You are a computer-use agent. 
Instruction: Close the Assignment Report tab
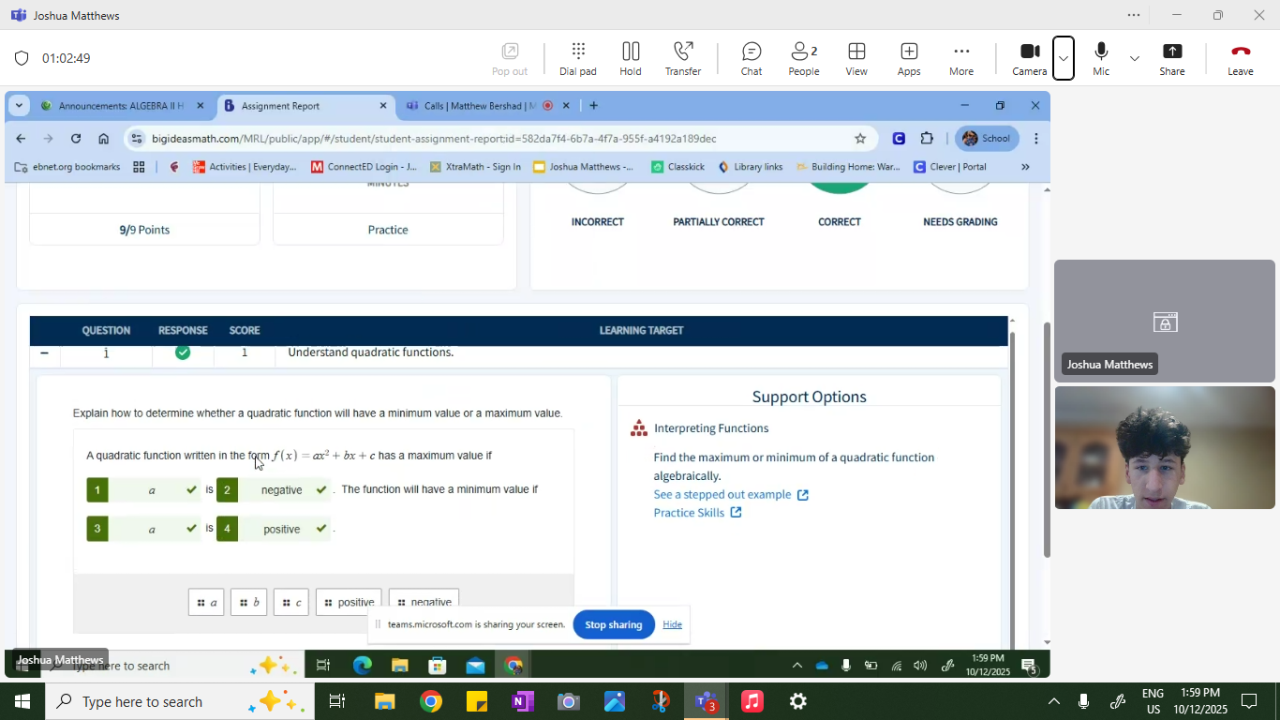(x=383, y=106)
